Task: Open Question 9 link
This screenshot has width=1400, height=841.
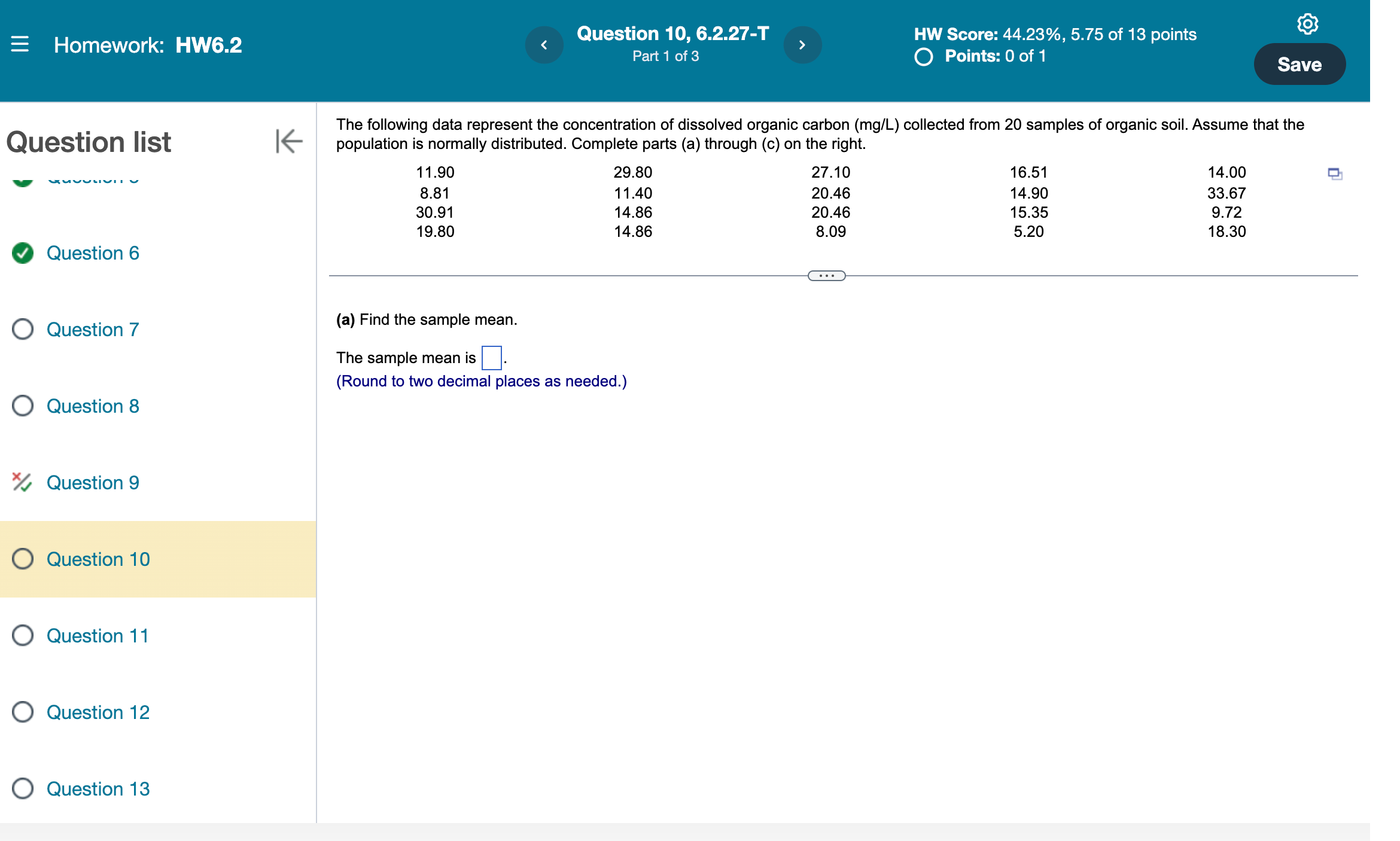Action: click(x=93, y=482)
